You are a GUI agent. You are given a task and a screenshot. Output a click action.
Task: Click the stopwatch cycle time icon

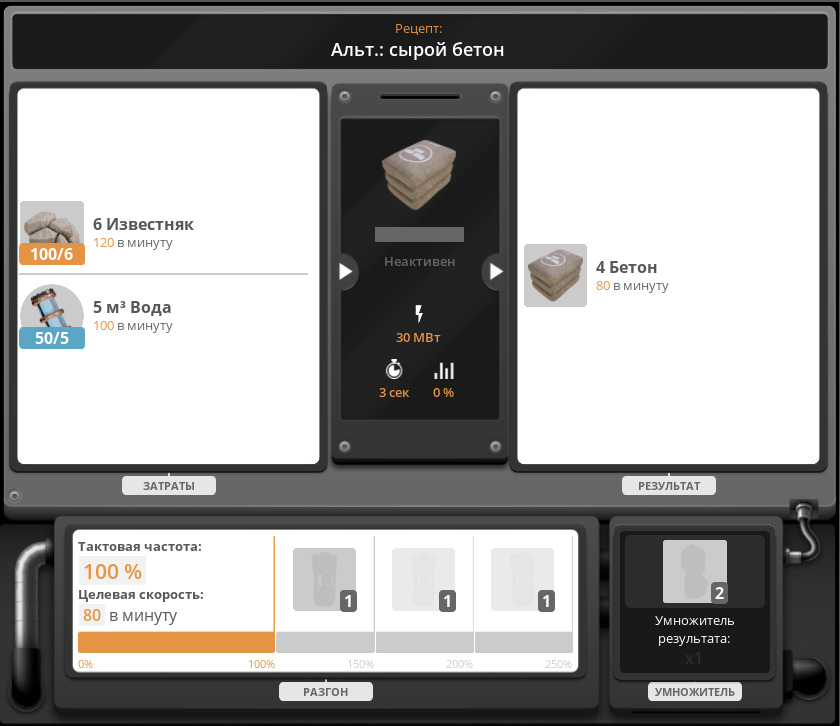click(394, 370)
